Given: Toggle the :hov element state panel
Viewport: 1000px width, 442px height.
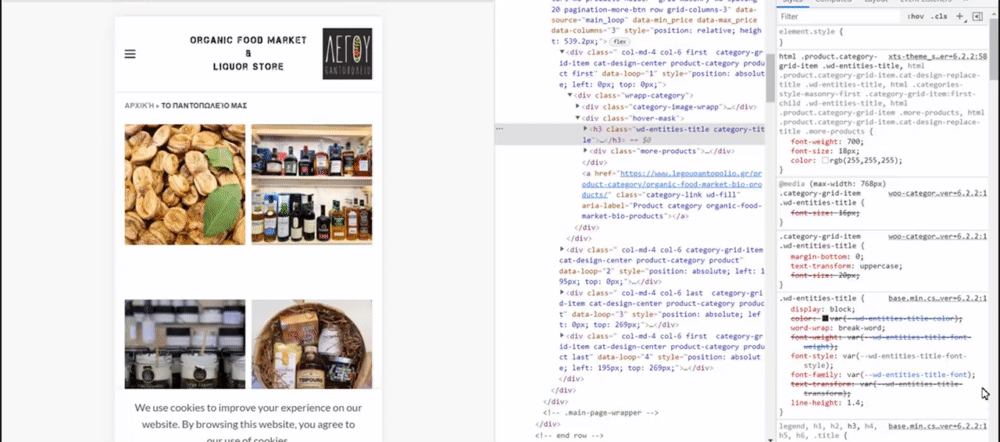Looking at the screenshot, I should tap(915, 17).
